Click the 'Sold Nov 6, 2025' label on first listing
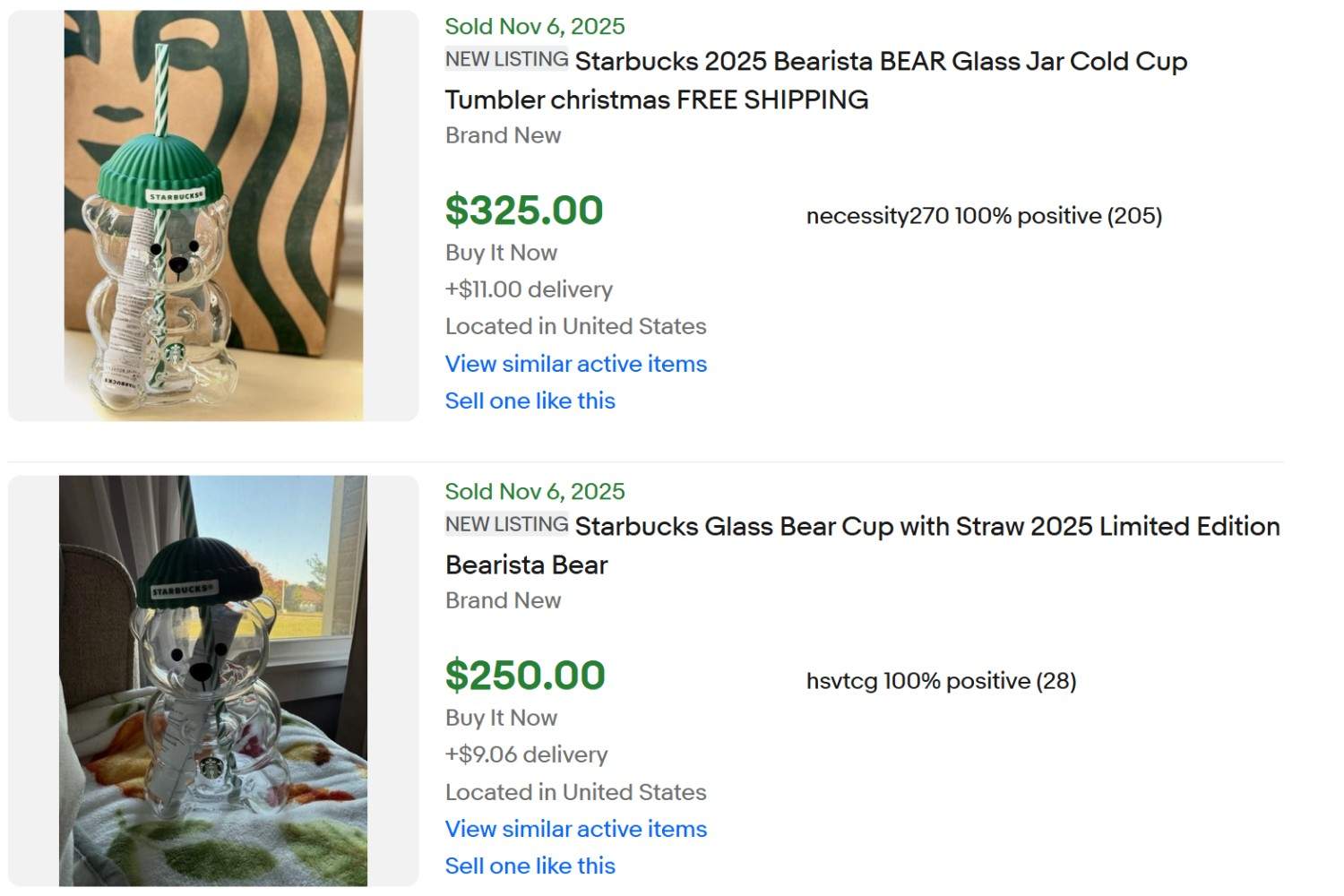Screen dimensions: 1344x896 (534, 26)
